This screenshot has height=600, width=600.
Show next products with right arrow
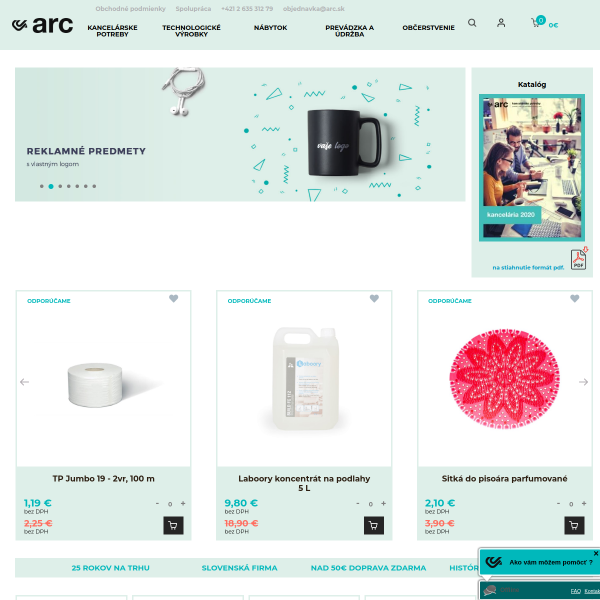tap(583, 382)
